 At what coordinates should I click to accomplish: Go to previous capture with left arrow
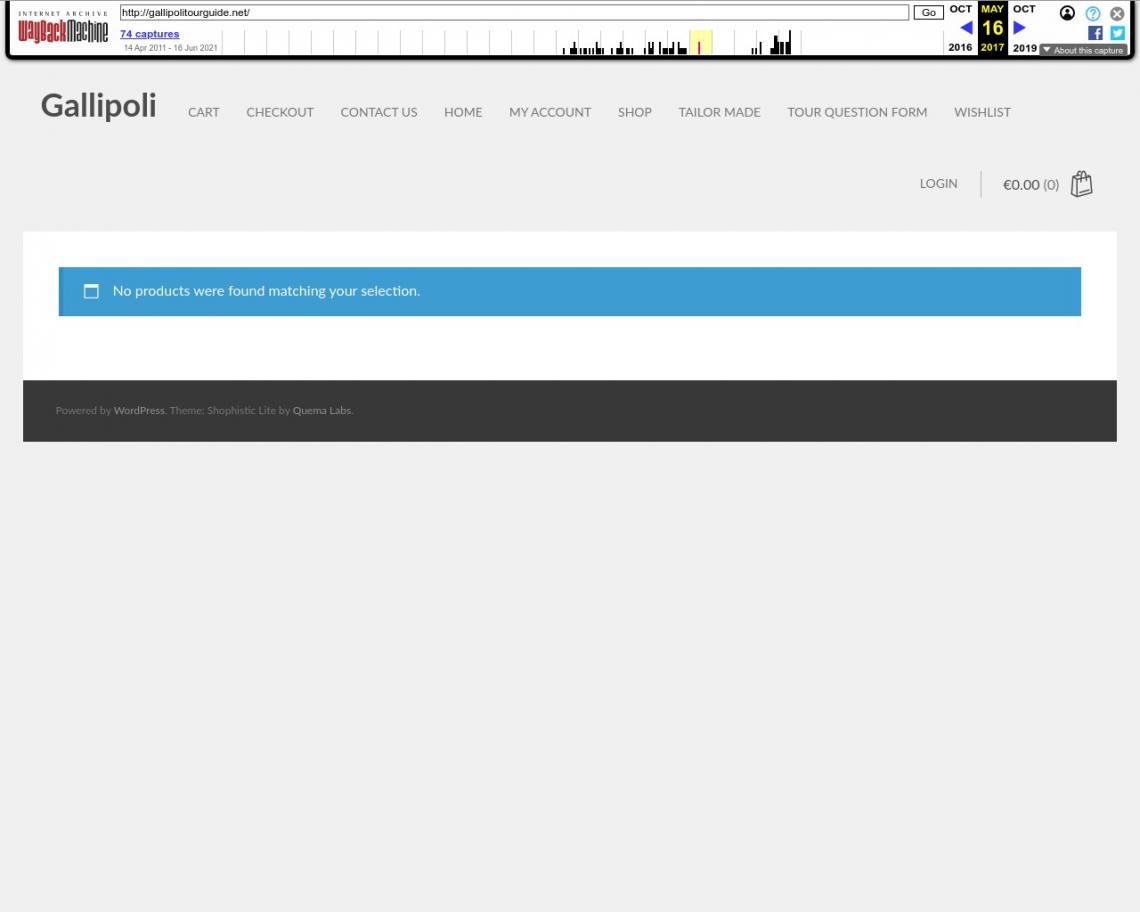click(x=965, y=28)
